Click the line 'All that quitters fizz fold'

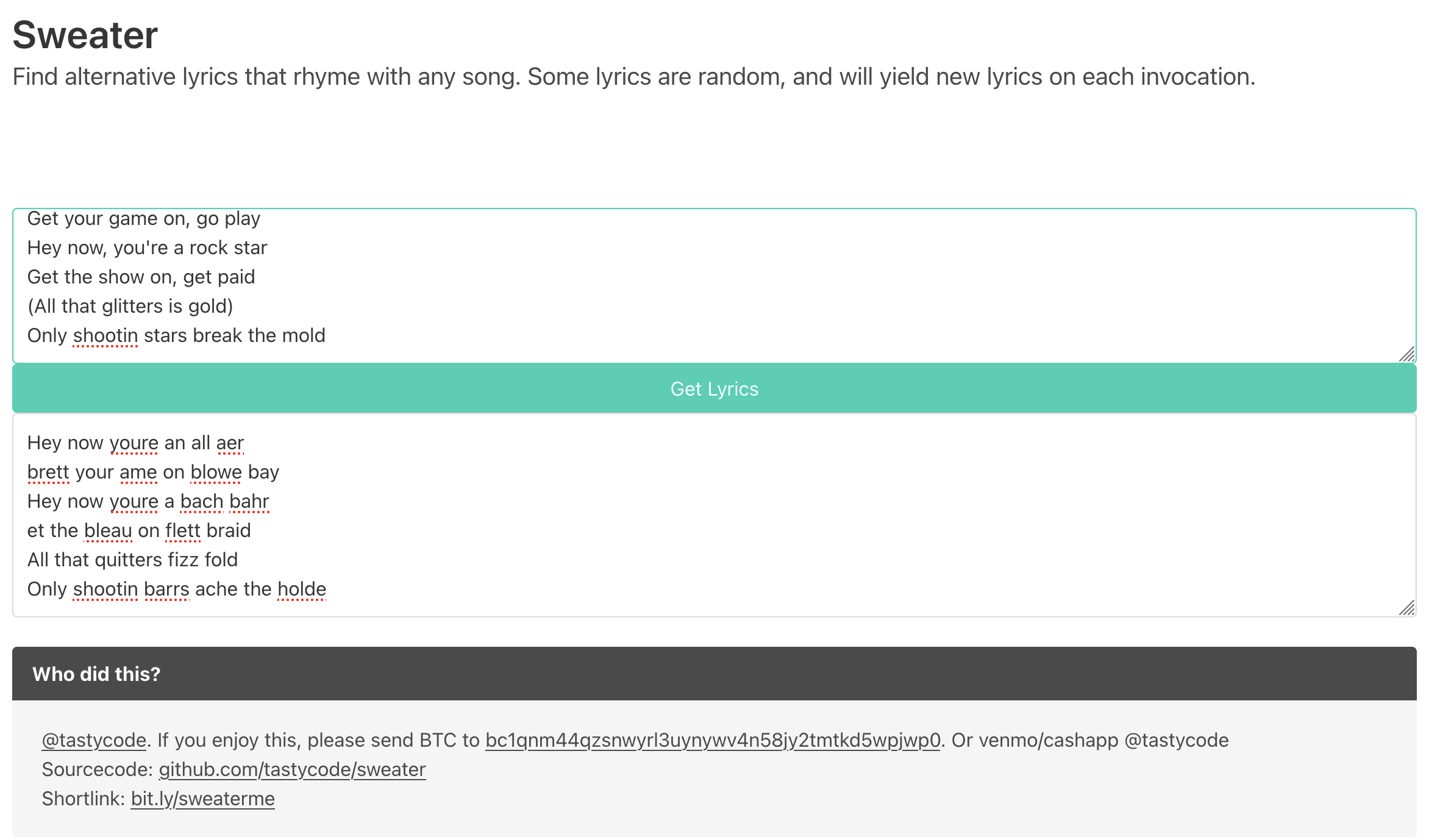click(132, 560)
